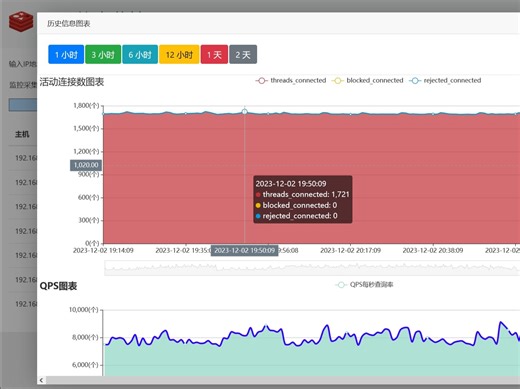Select the 3 小时 time range button
Viewport: 520px width, 389px height.
pos(103,54)
